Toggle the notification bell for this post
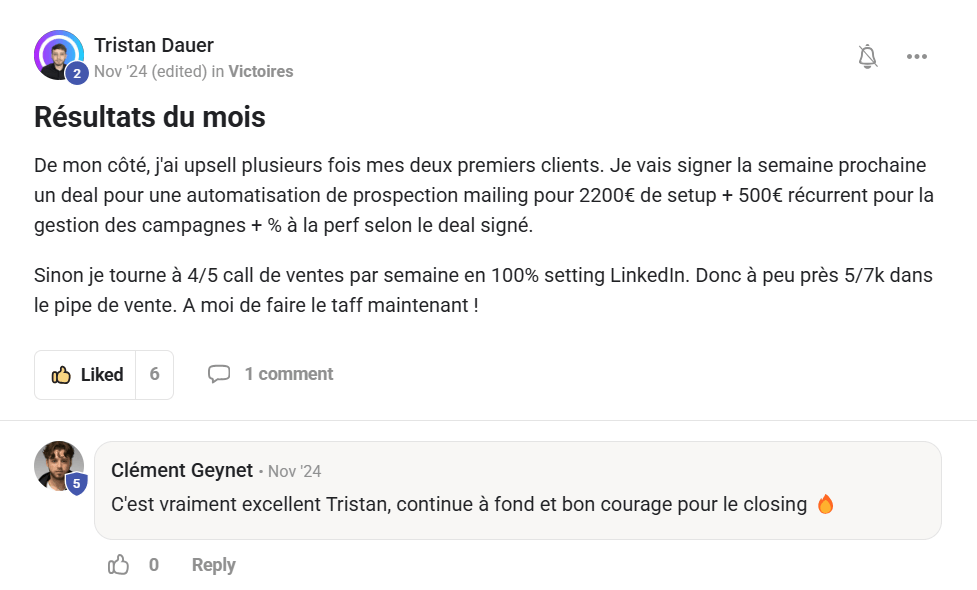977x590 pixels. [x=867, y=56]
